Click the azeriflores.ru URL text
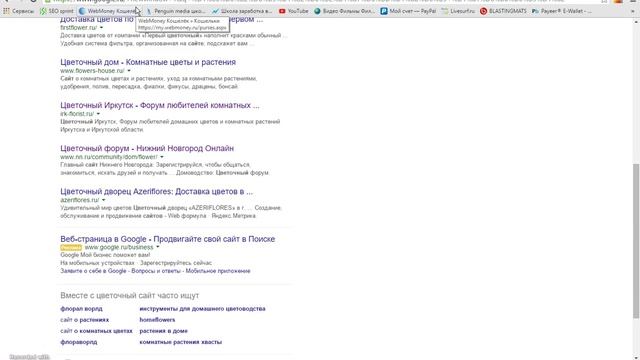Image resolution: width=640 pixels, height=360 pixels. click(x=80, y=200)
